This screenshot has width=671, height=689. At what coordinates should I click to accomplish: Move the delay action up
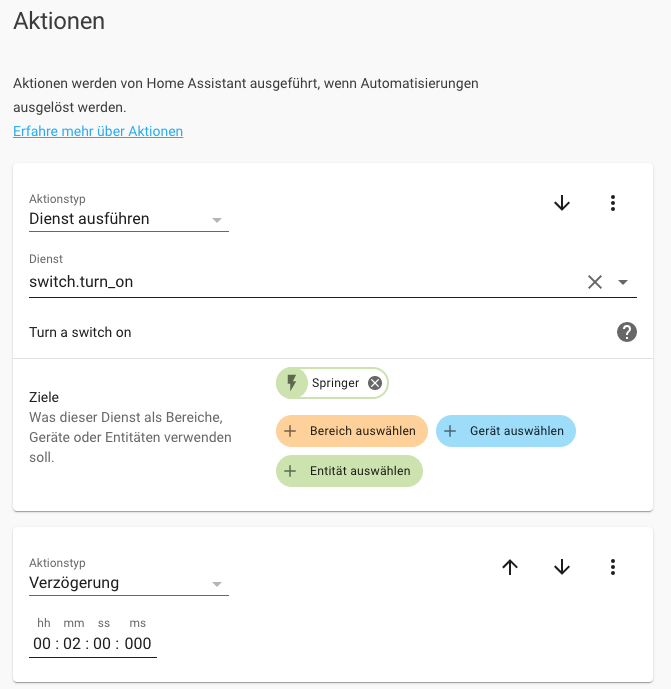click(x=510, y=567)
